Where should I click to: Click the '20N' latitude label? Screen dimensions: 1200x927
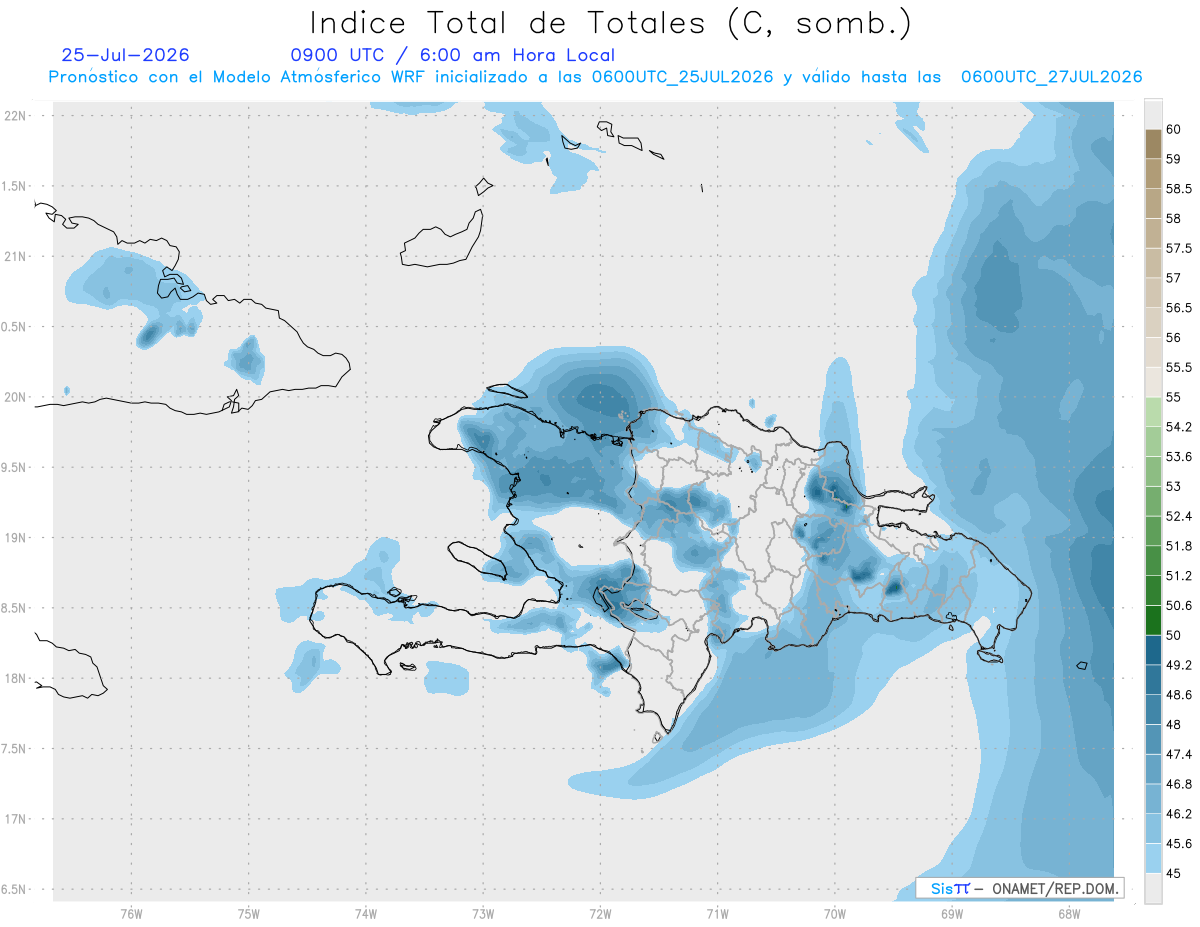point(15,397)
